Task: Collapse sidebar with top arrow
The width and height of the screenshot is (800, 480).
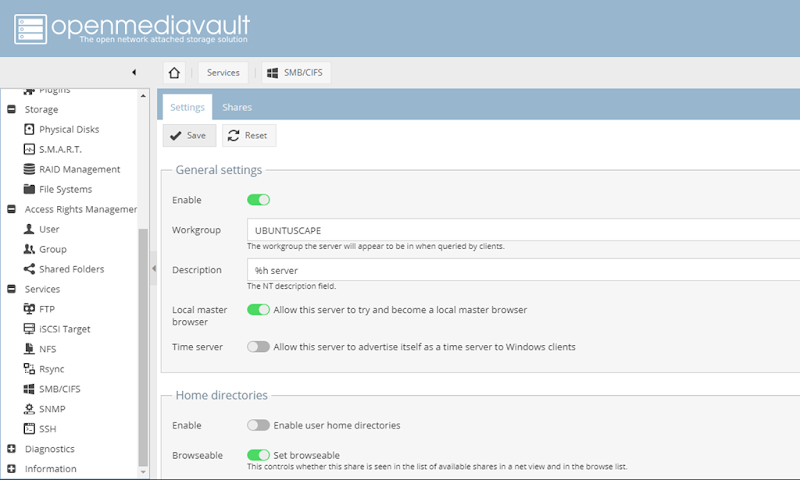Action: (x=134, y=72)
